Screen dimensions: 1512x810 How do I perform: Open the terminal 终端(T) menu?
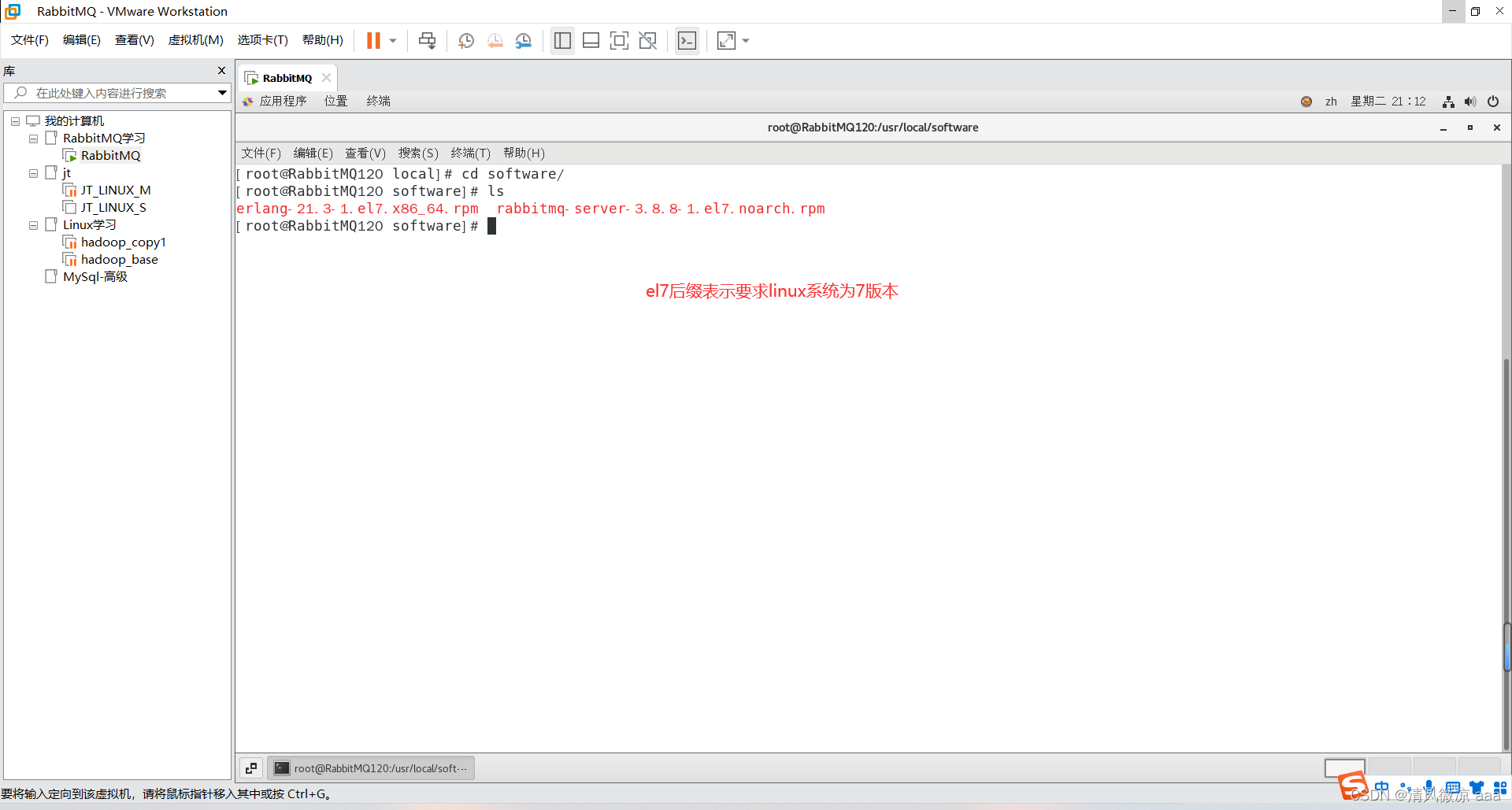pyautogui.click(x=471, y=153)
